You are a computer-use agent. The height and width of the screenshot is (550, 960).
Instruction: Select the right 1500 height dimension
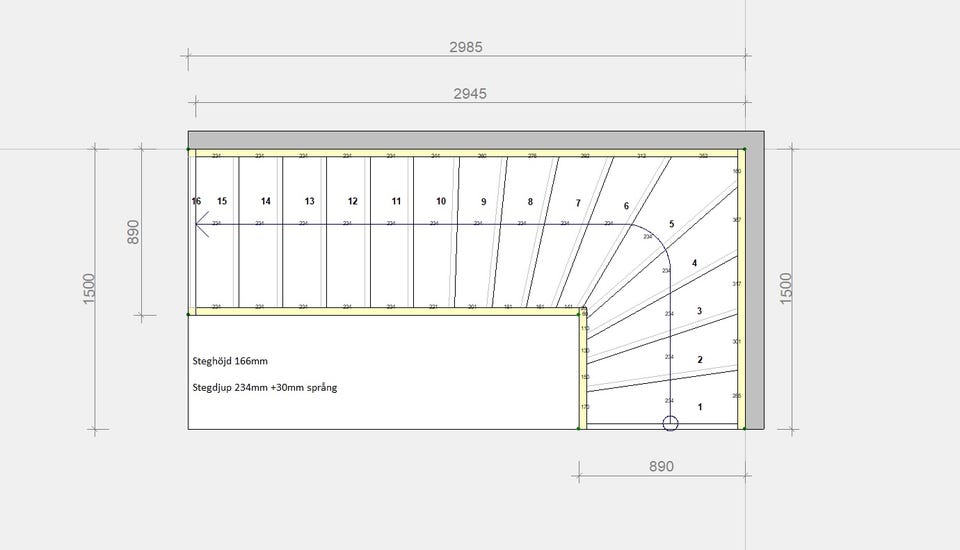[x=787, y=288]
